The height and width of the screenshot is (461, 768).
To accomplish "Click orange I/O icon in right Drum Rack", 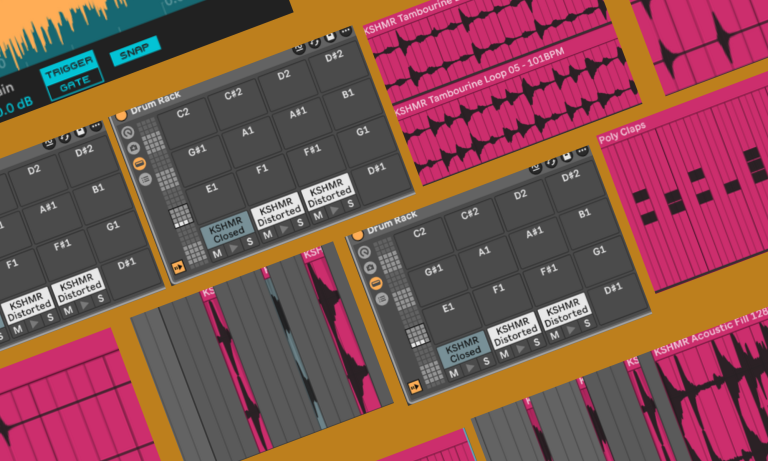I will [415, 387].
